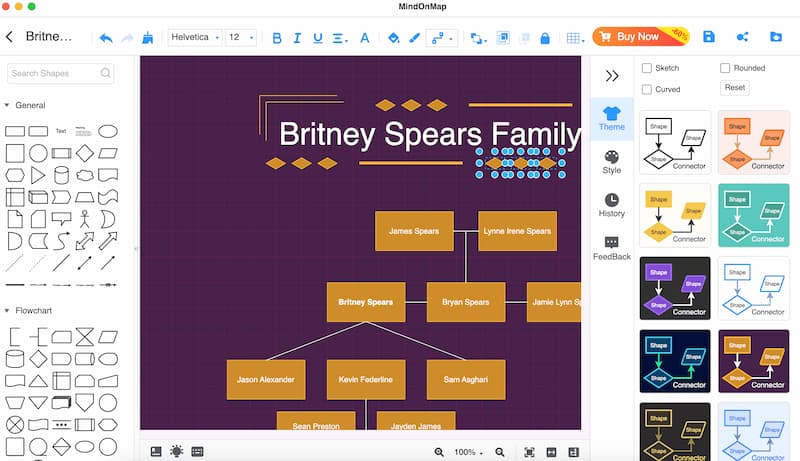Click the Reset button
Viewport: 800px width, 461px height.
point(735,88)
